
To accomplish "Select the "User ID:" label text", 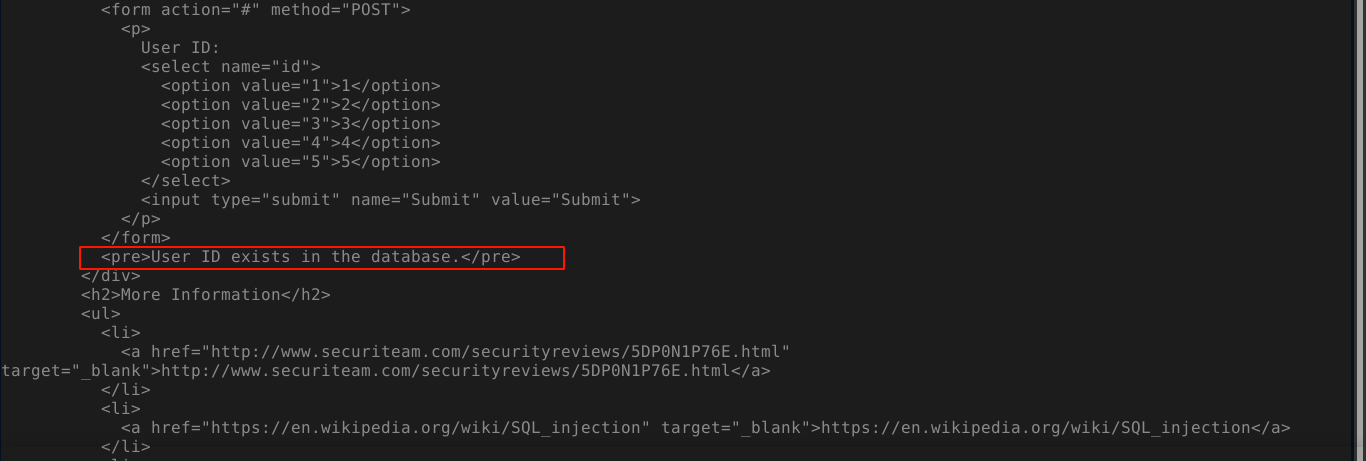I will [x=180, y=48].
